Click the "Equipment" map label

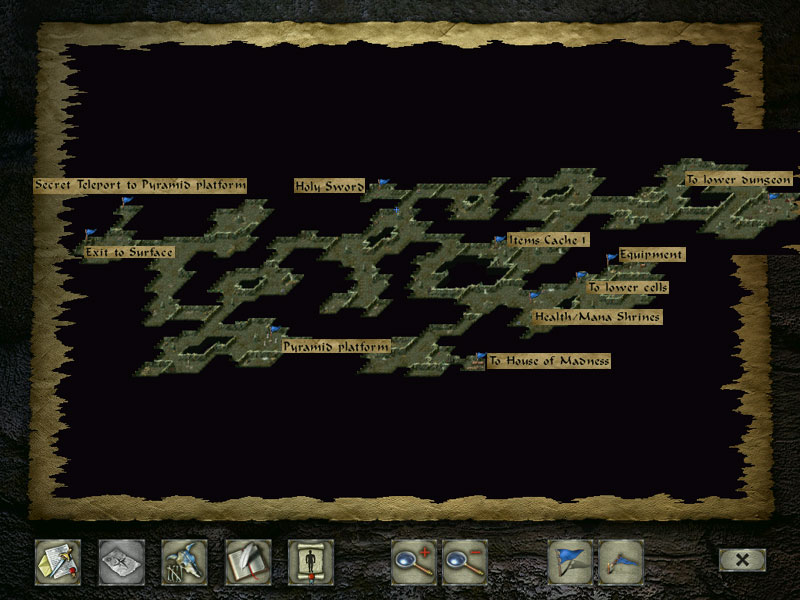coord(652,255)
